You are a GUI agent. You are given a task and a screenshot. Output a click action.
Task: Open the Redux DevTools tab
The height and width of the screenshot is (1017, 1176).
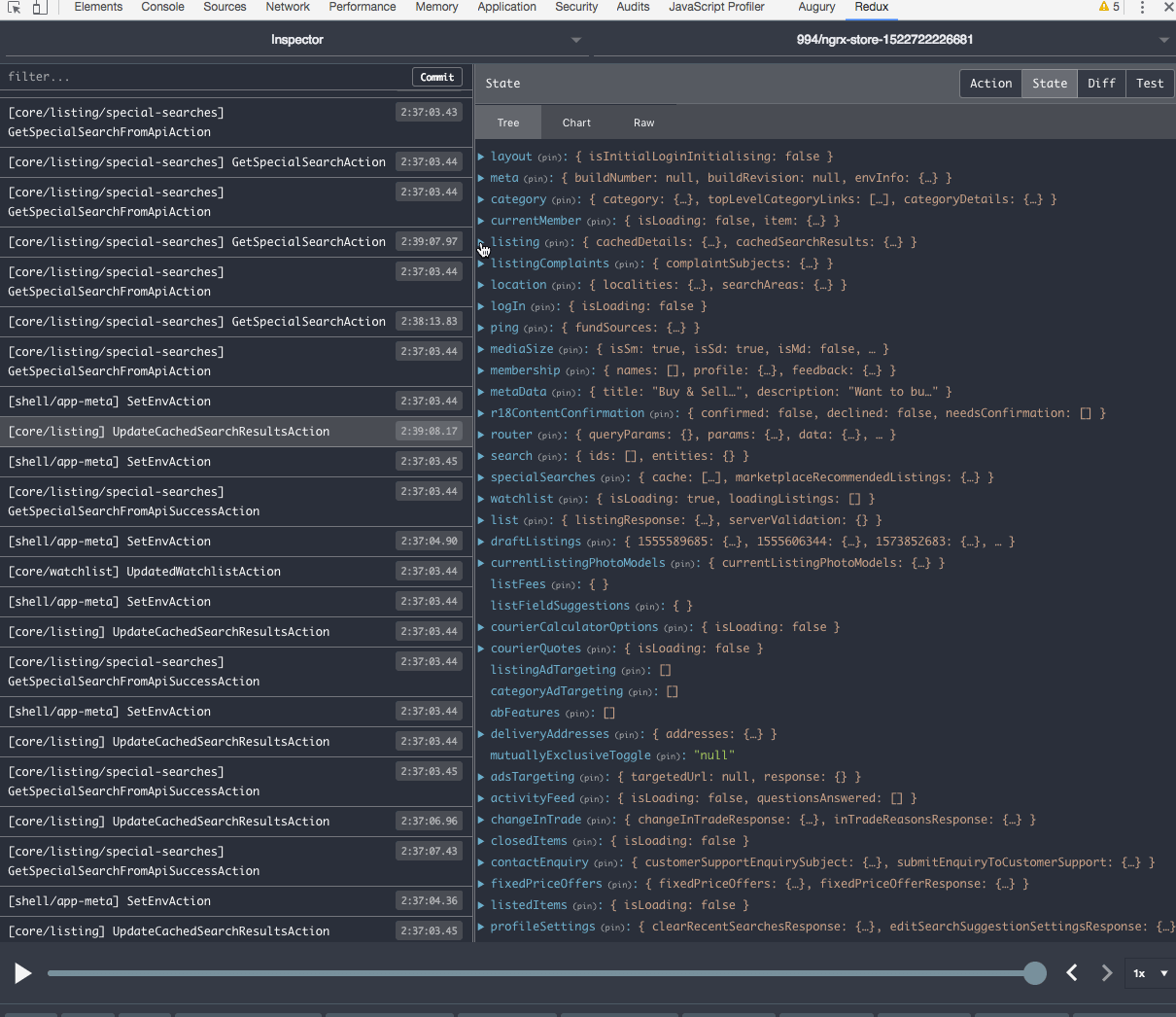[x=872, y=7]
